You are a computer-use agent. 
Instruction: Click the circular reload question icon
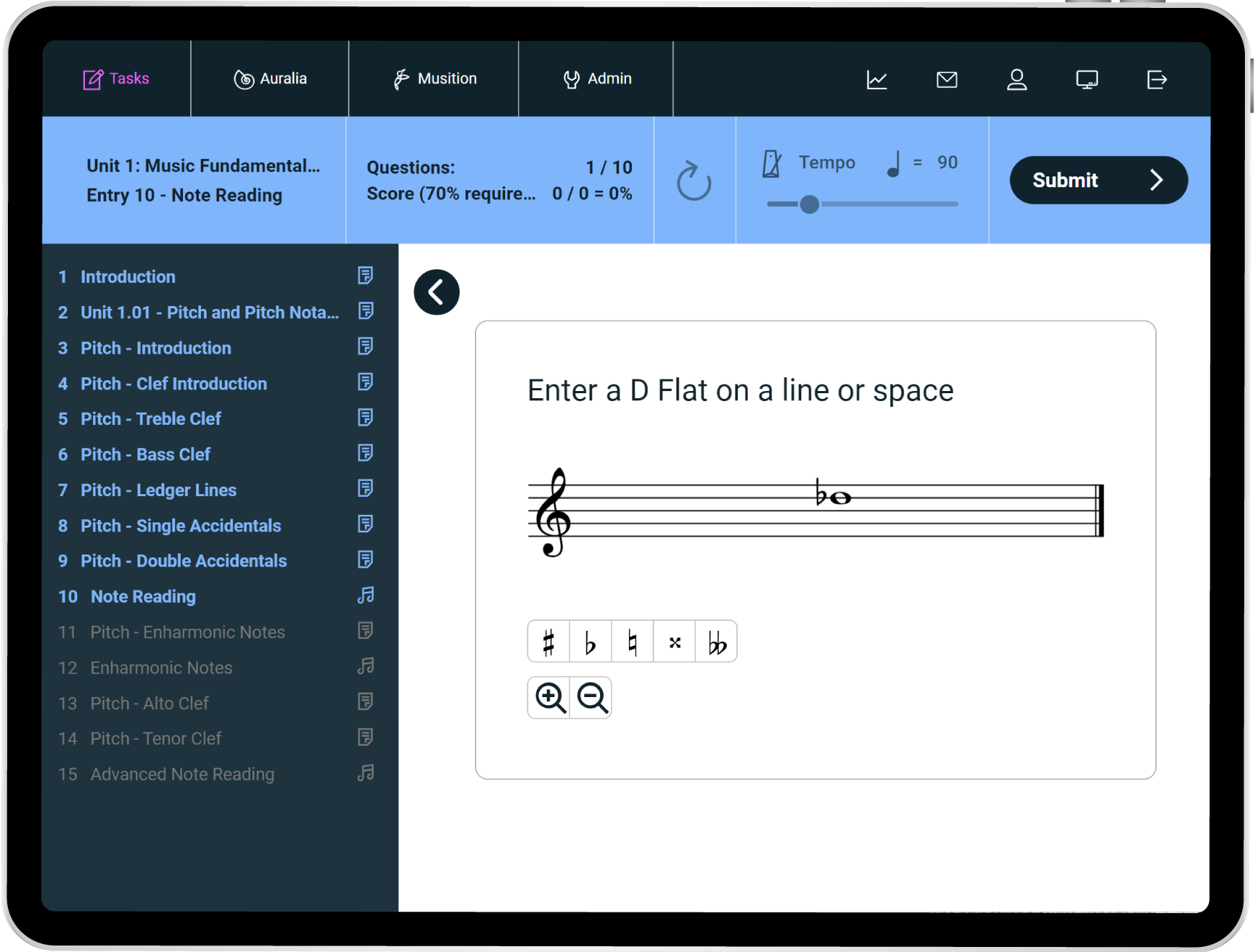pyautogui.click(x=694, y=181)
